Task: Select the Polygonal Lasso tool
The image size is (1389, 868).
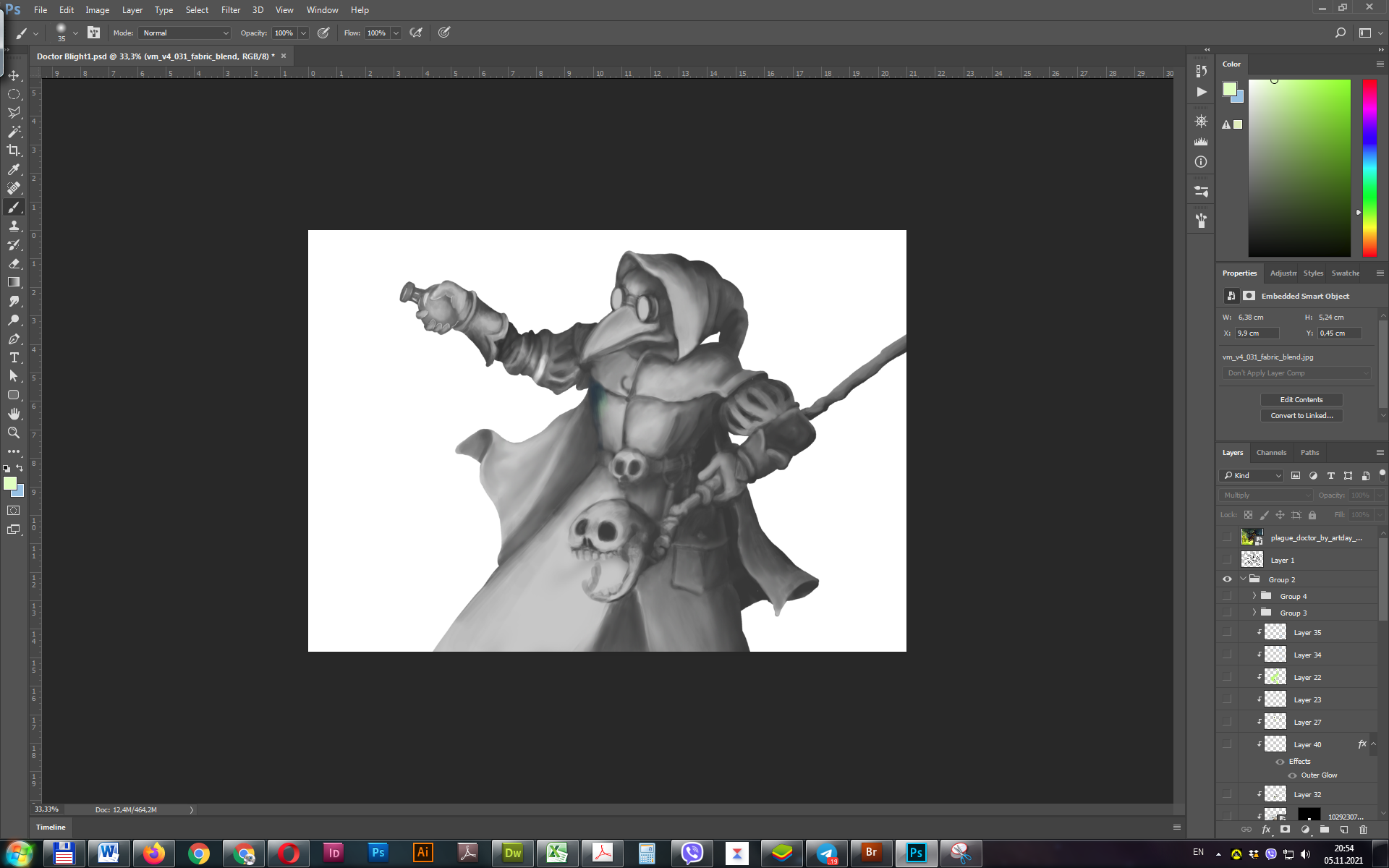Action: (14, 113)
